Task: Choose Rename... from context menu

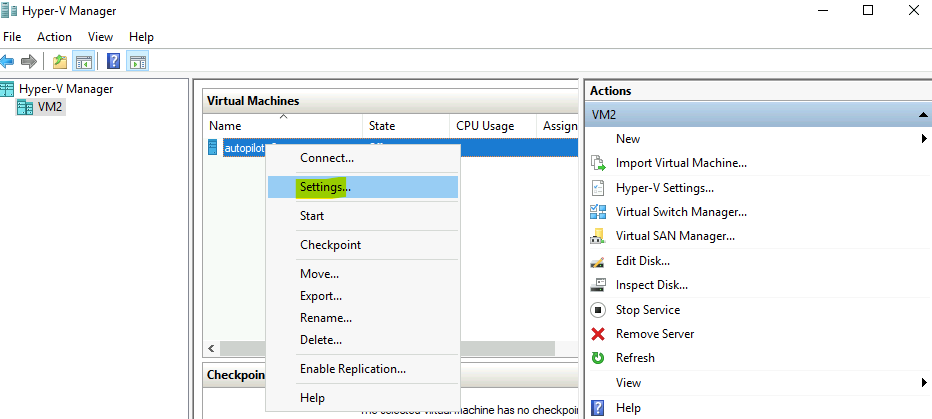Action: 363,318
